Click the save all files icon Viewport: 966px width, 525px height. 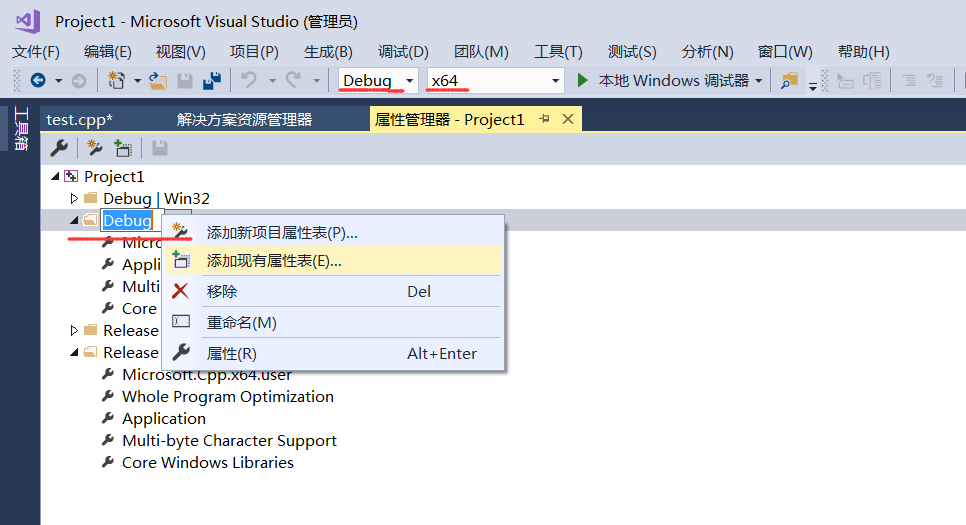[x=212, y=81]
